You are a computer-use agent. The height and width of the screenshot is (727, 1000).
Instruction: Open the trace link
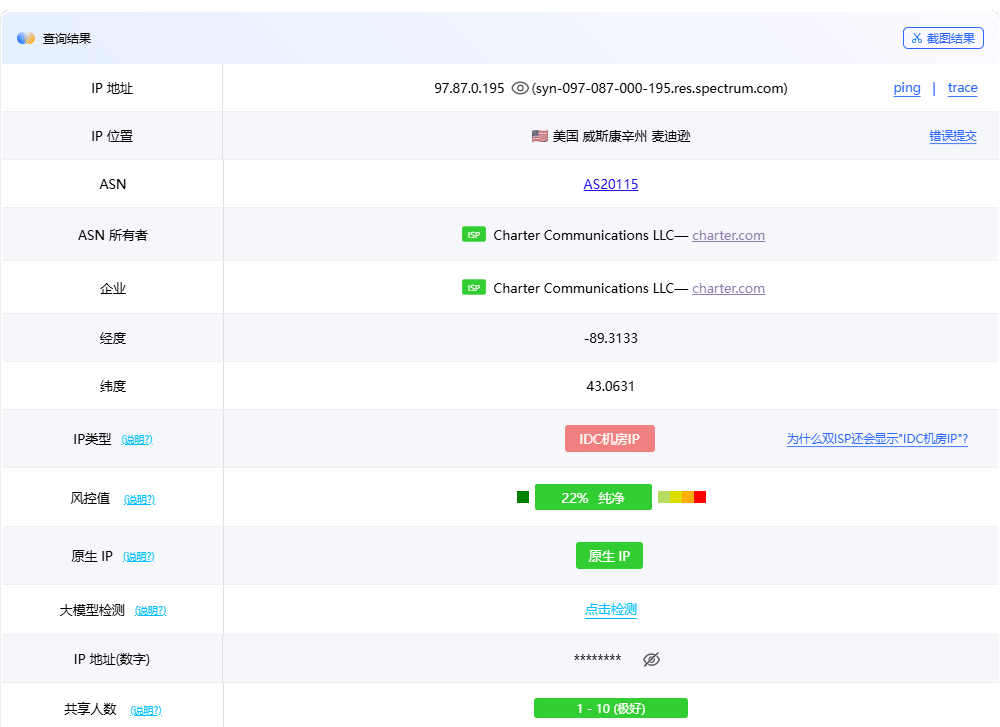pyautogui.click(x=962, y=88)
